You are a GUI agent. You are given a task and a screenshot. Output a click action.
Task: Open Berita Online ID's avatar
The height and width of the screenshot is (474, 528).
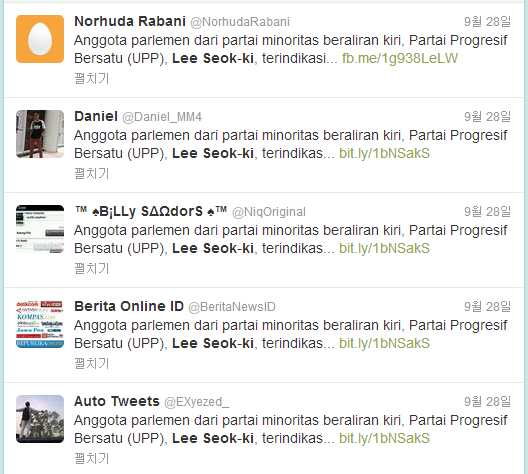[x=40, y=324]
